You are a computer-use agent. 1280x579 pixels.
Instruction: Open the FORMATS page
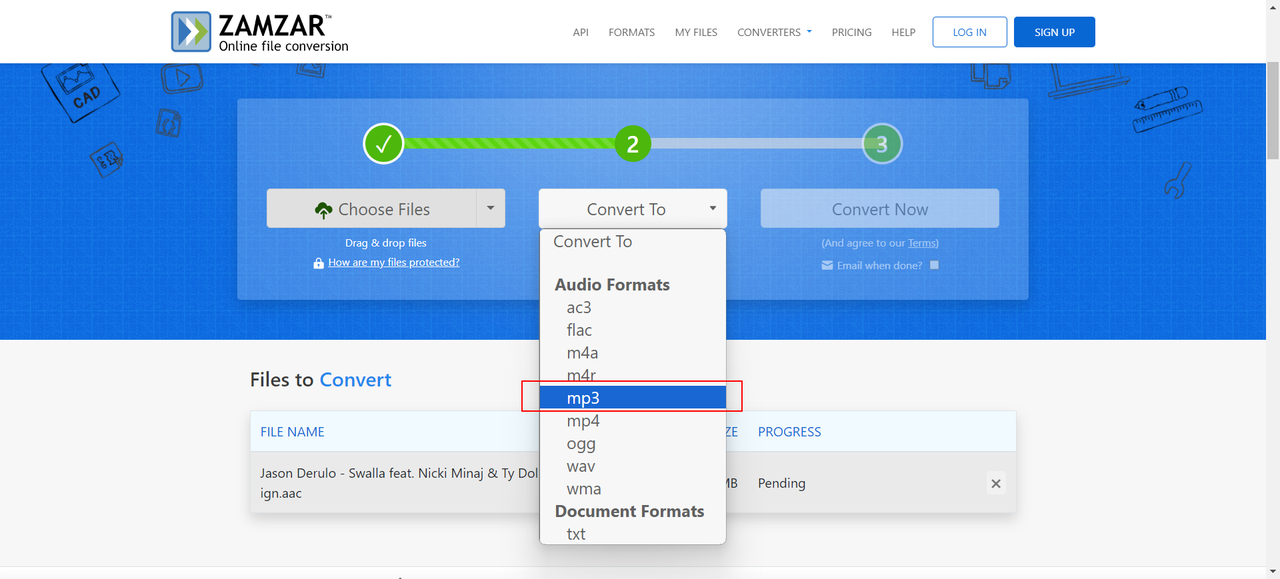(631, 32)
